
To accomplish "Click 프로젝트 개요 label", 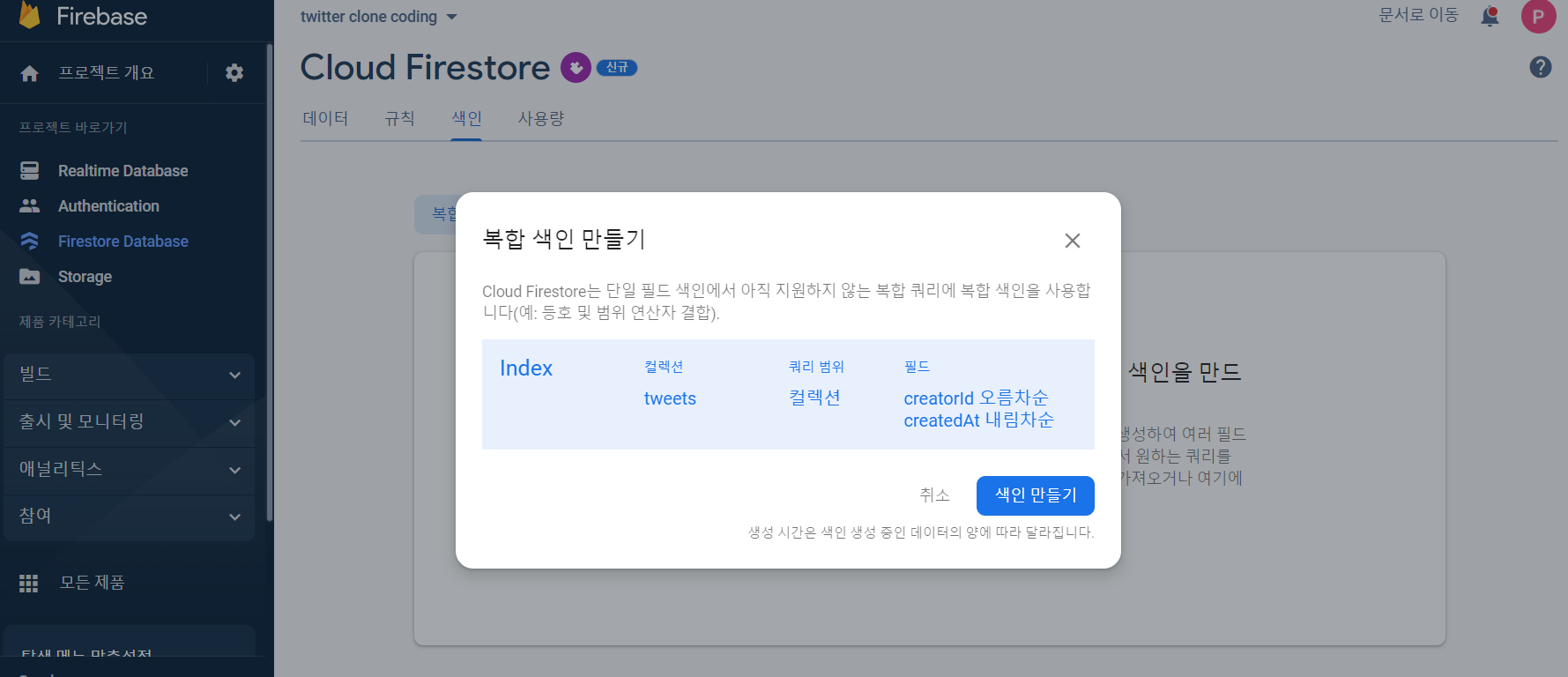I will (106, 73).
